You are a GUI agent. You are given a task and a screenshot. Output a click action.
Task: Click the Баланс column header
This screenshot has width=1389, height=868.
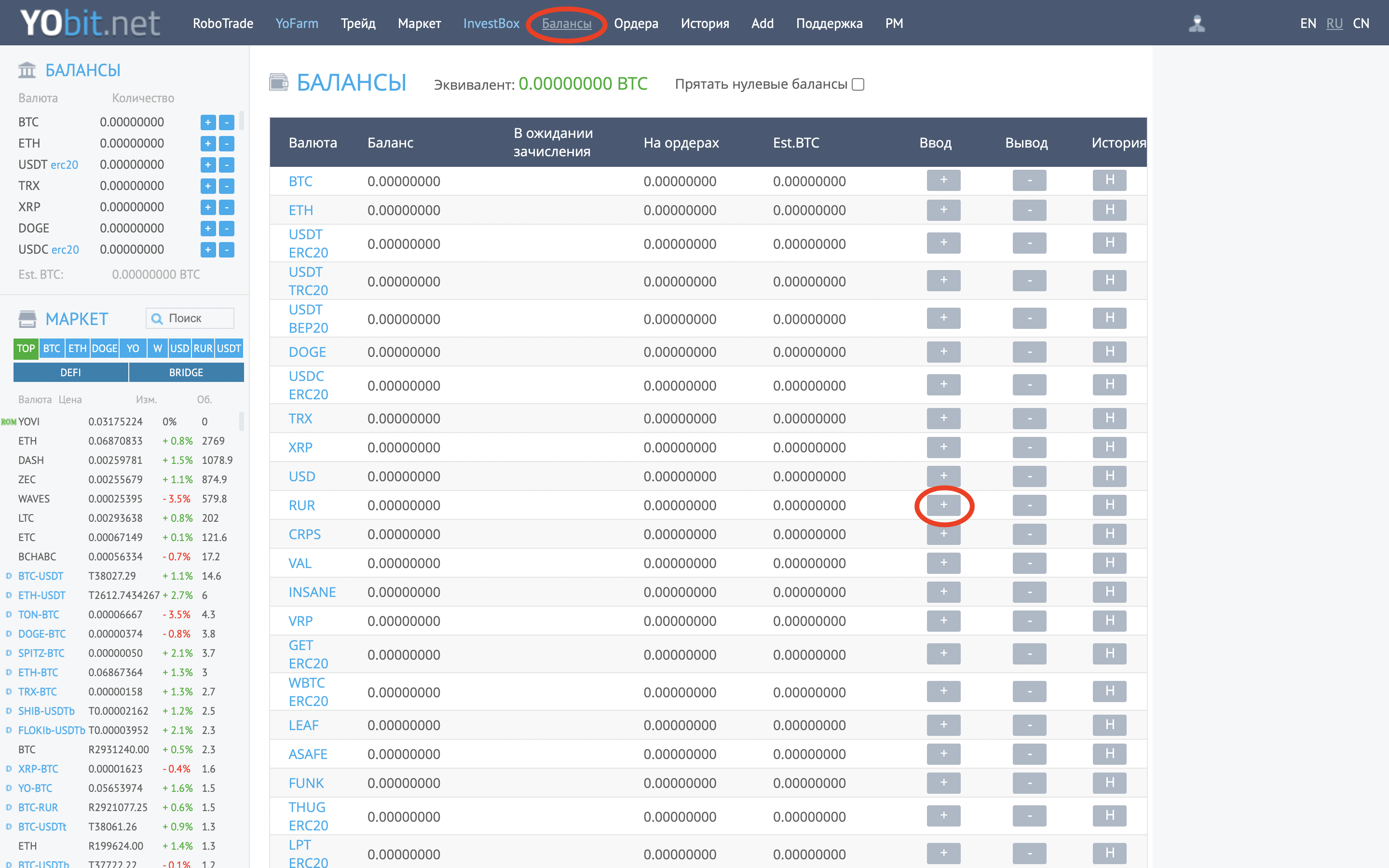pos(390,142)
